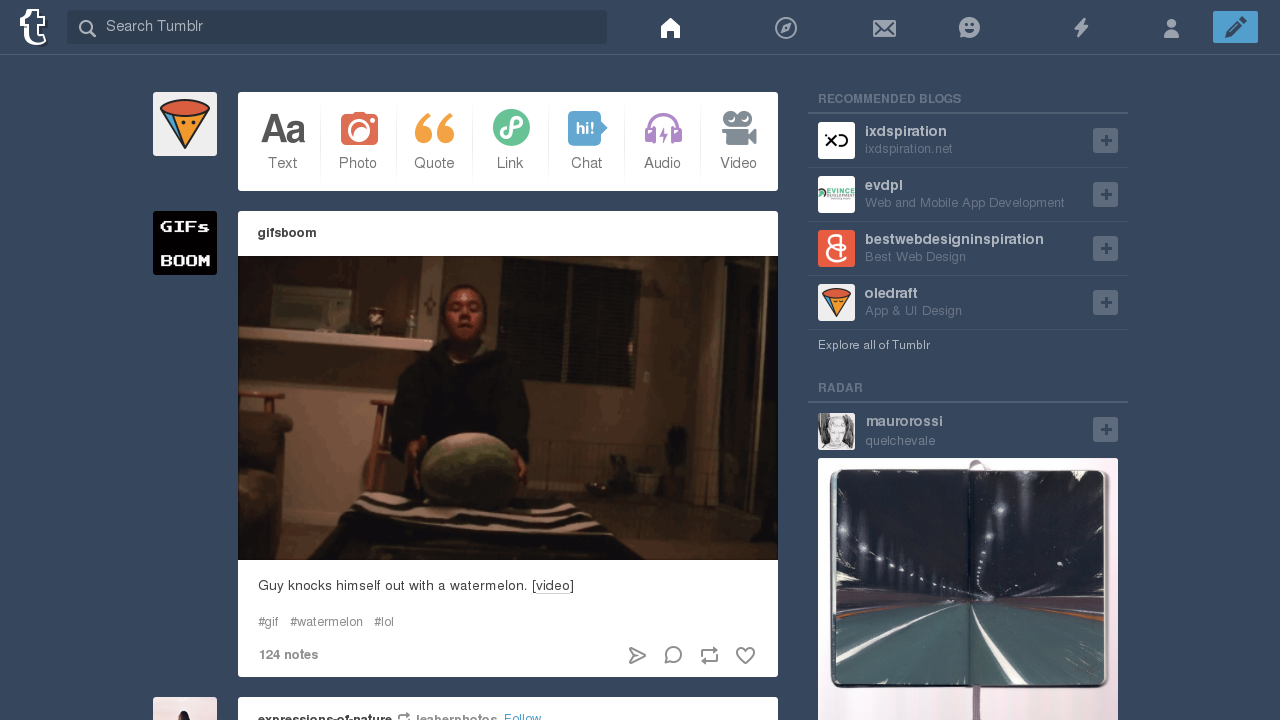This screenshot has height=720, width=1280.
Task: Create a new Chat post
Action: [x=586, y=141]
